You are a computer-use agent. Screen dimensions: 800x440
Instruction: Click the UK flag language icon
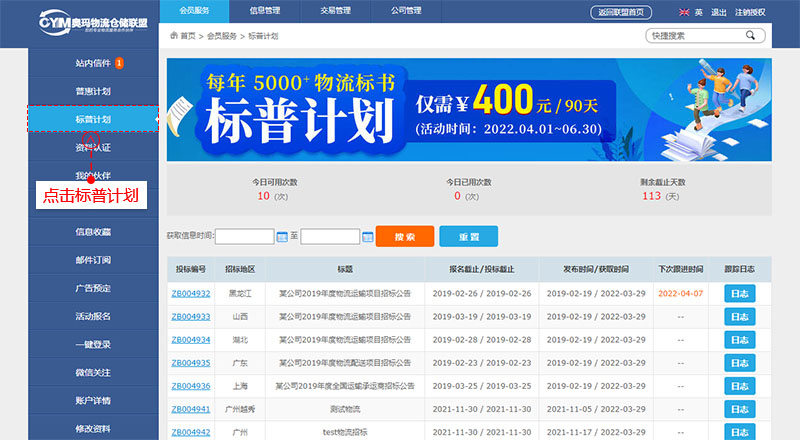click(683, 12)
